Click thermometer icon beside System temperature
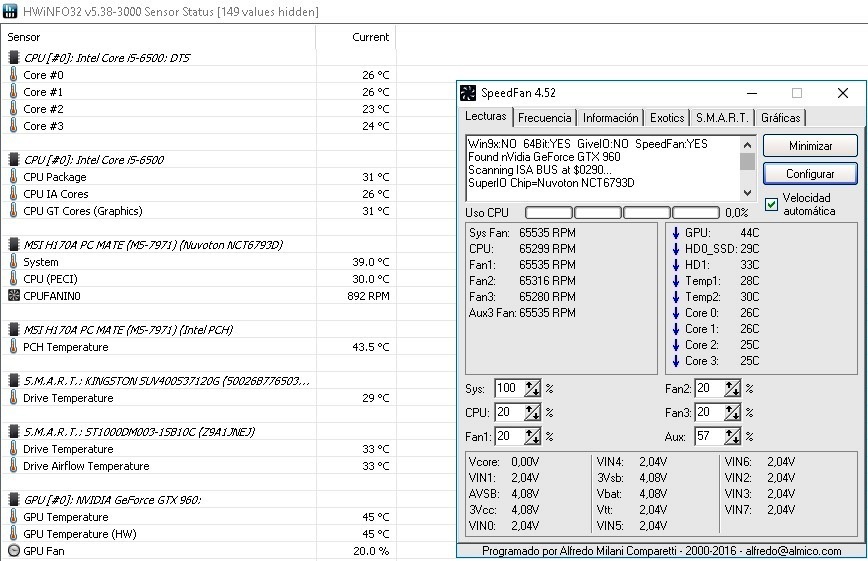This screenshot has height=561, width=868. [x=14, y=261]
